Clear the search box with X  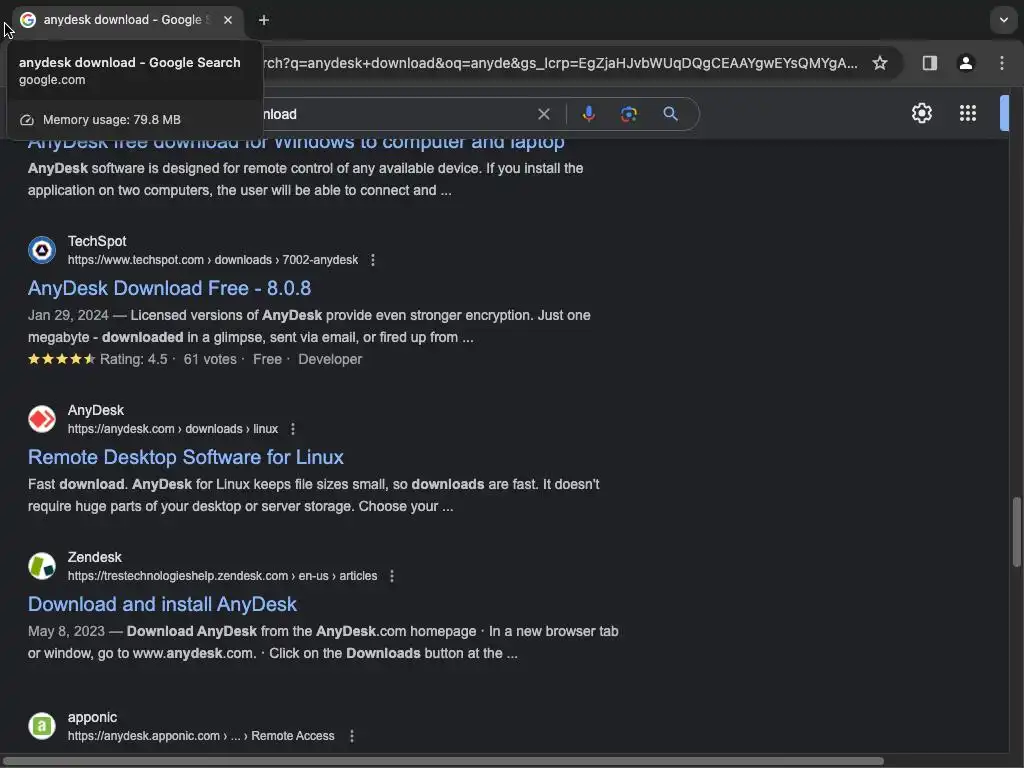pyautogui.click(x=543, y=114)
